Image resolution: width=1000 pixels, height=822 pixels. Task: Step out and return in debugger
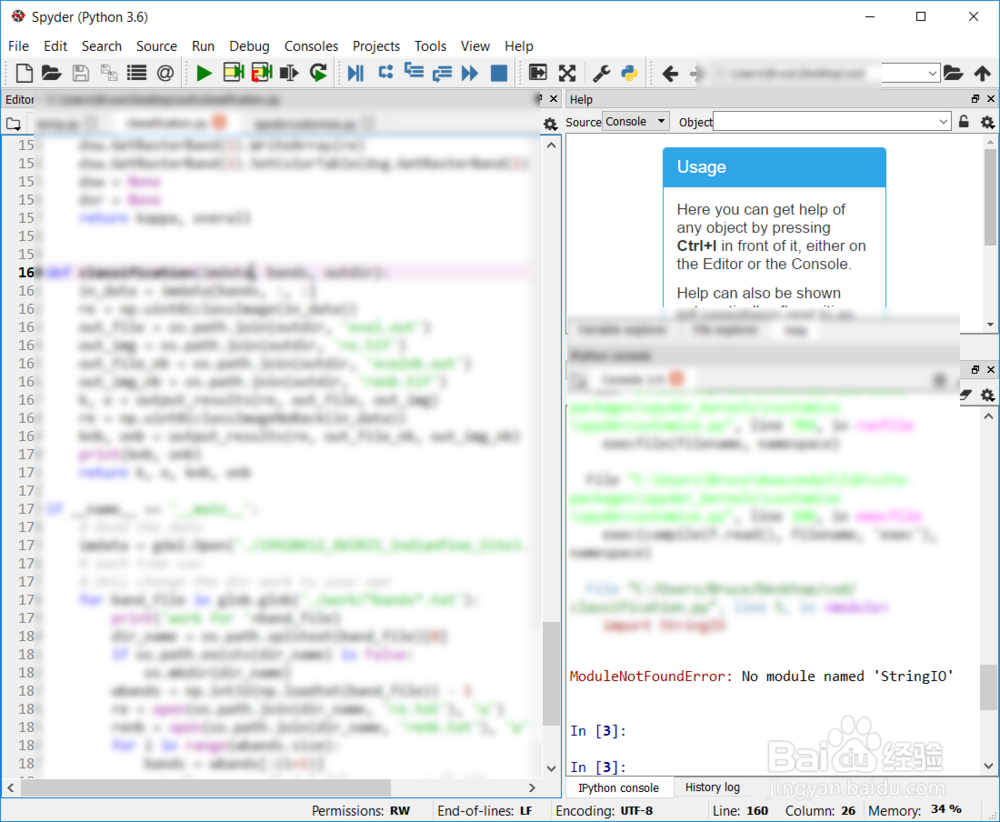pos(442,73)
